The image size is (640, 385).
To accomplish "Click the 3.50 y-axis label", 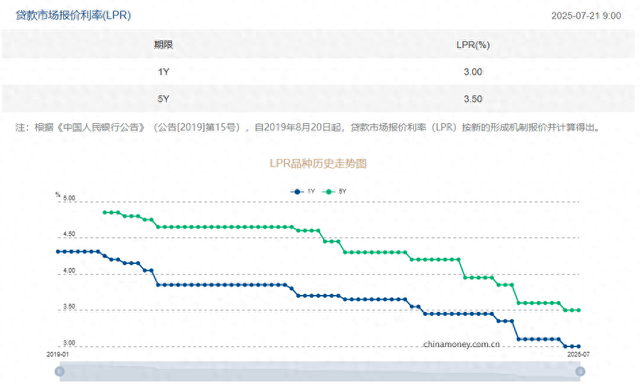I will click(69, 307).
